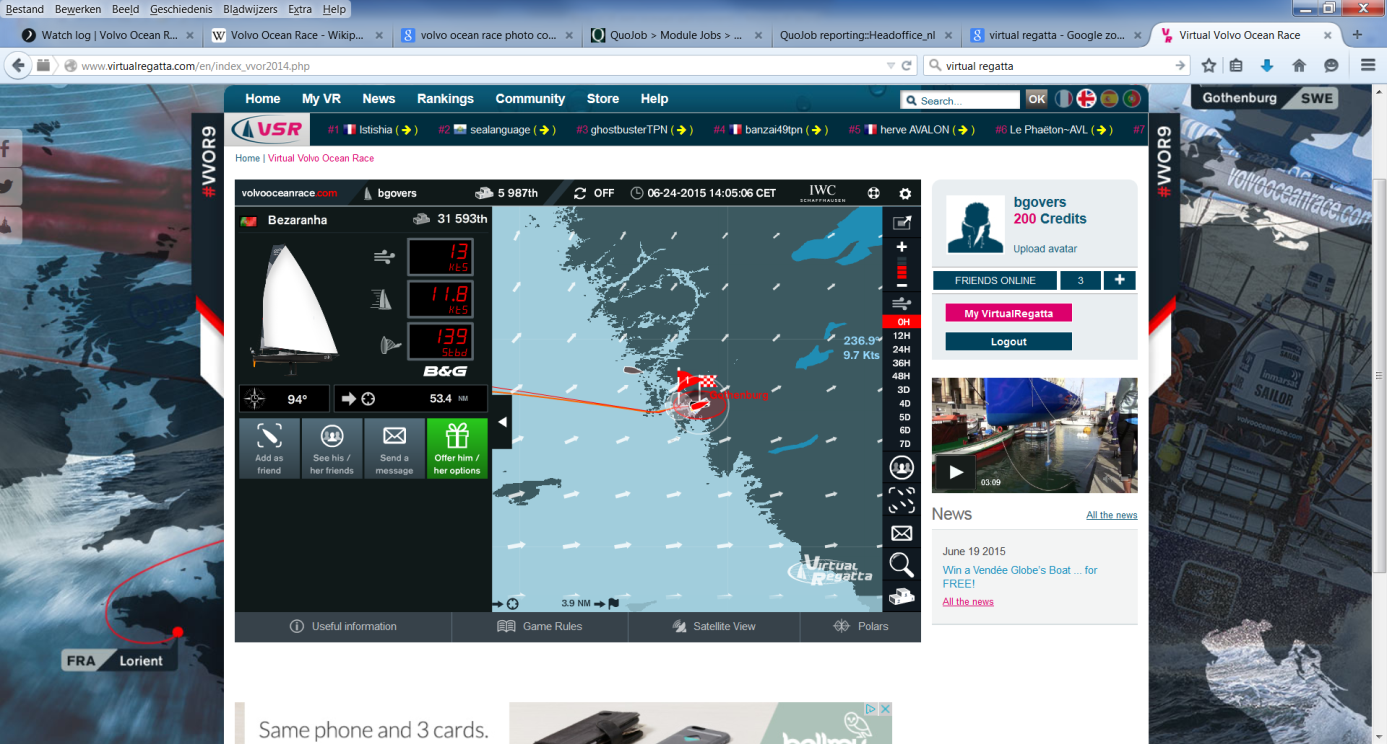Open friends view on map toolbar
This screenshot has width=1387, height=744.
[x=901, y=466]
